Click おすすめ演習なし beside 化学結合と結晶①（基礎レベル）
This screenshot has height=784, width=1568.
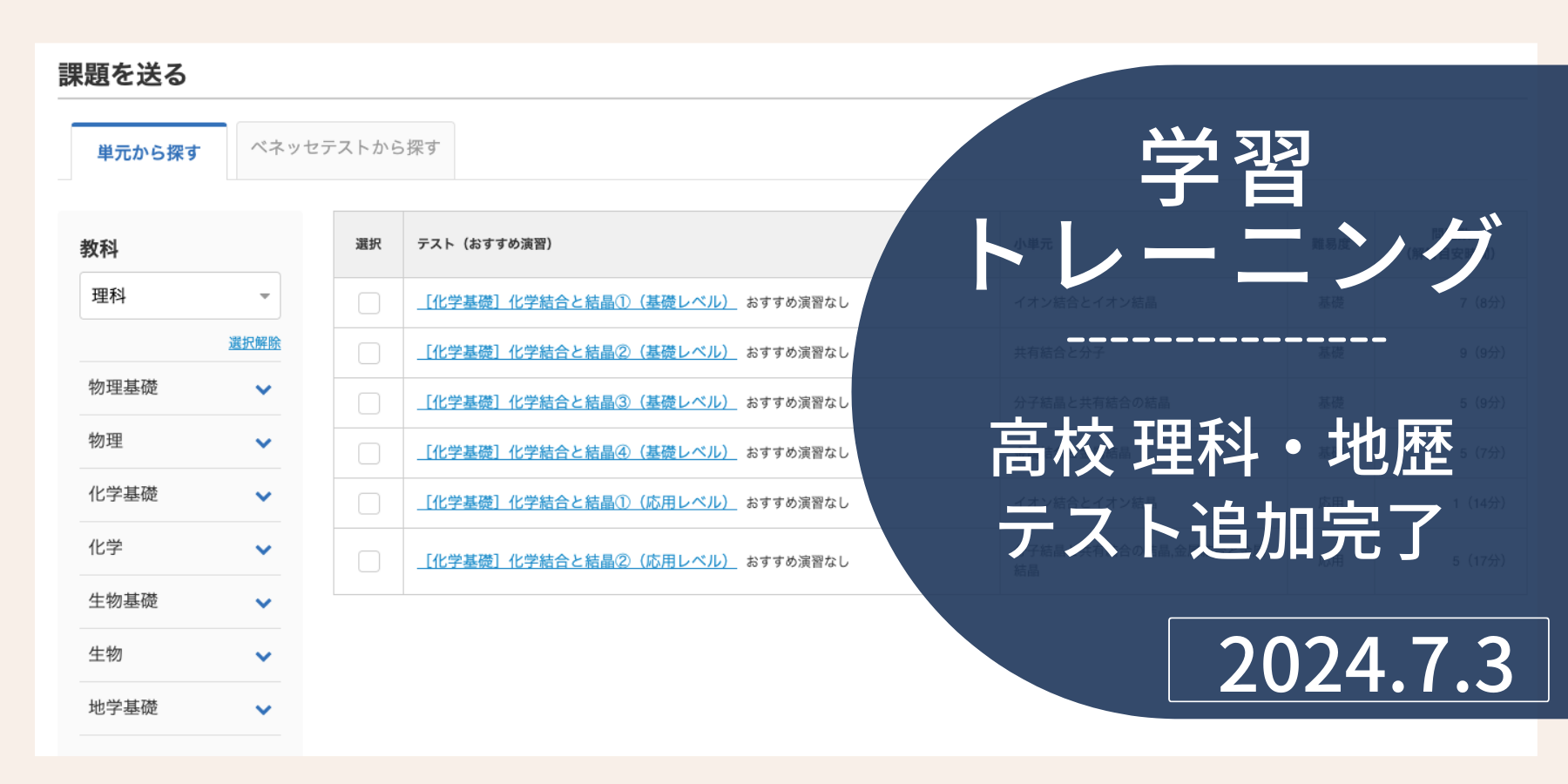(797, 302)
